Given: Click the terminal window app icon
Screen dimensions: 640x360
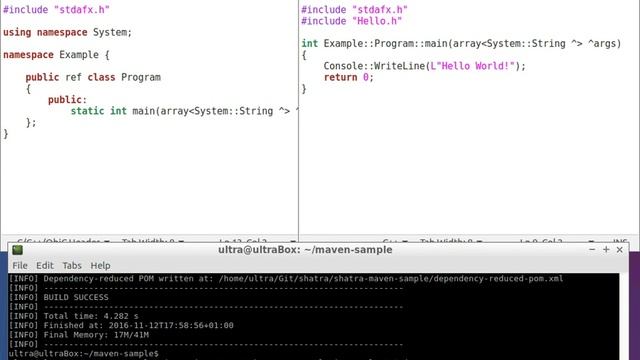Looking at the screenshot, I should click(x=18, y=250).
